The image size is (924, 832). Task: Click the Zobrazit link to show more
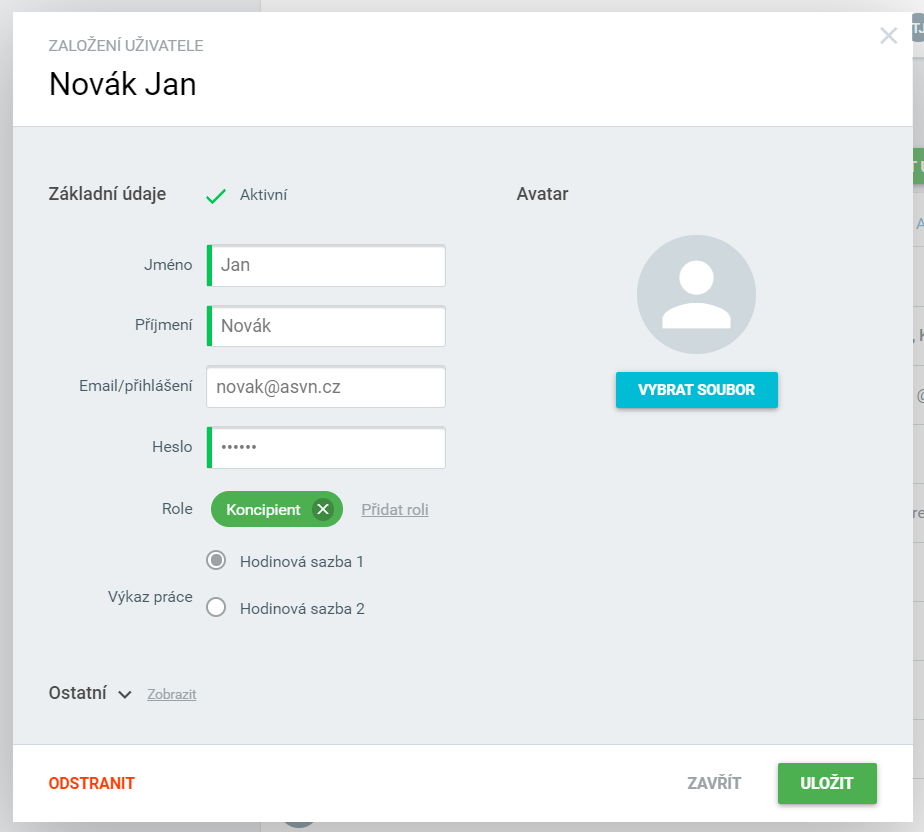click(x=171, y=694)
